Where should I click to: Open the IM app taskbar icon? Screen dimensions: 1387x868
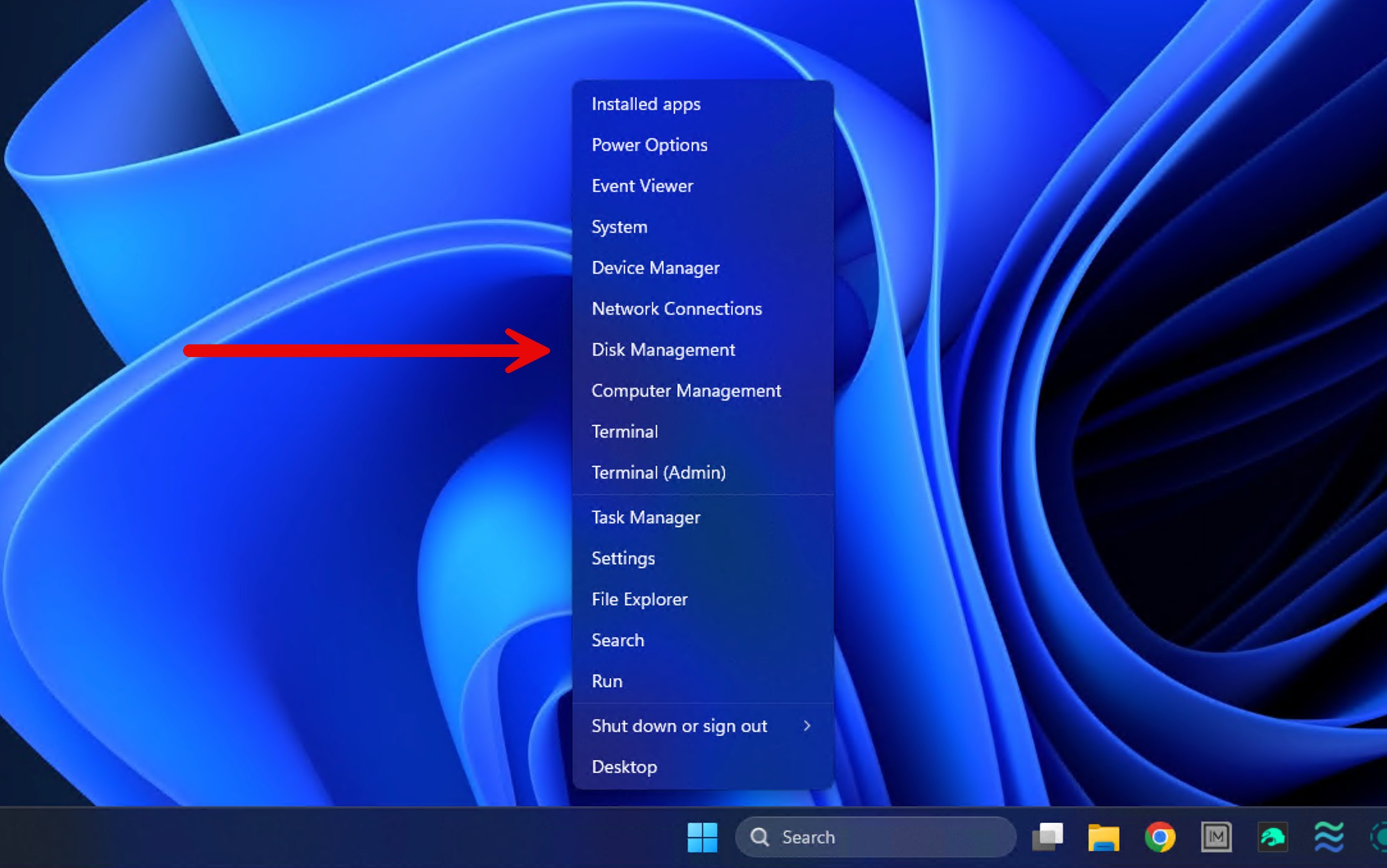coord(1216,837)
